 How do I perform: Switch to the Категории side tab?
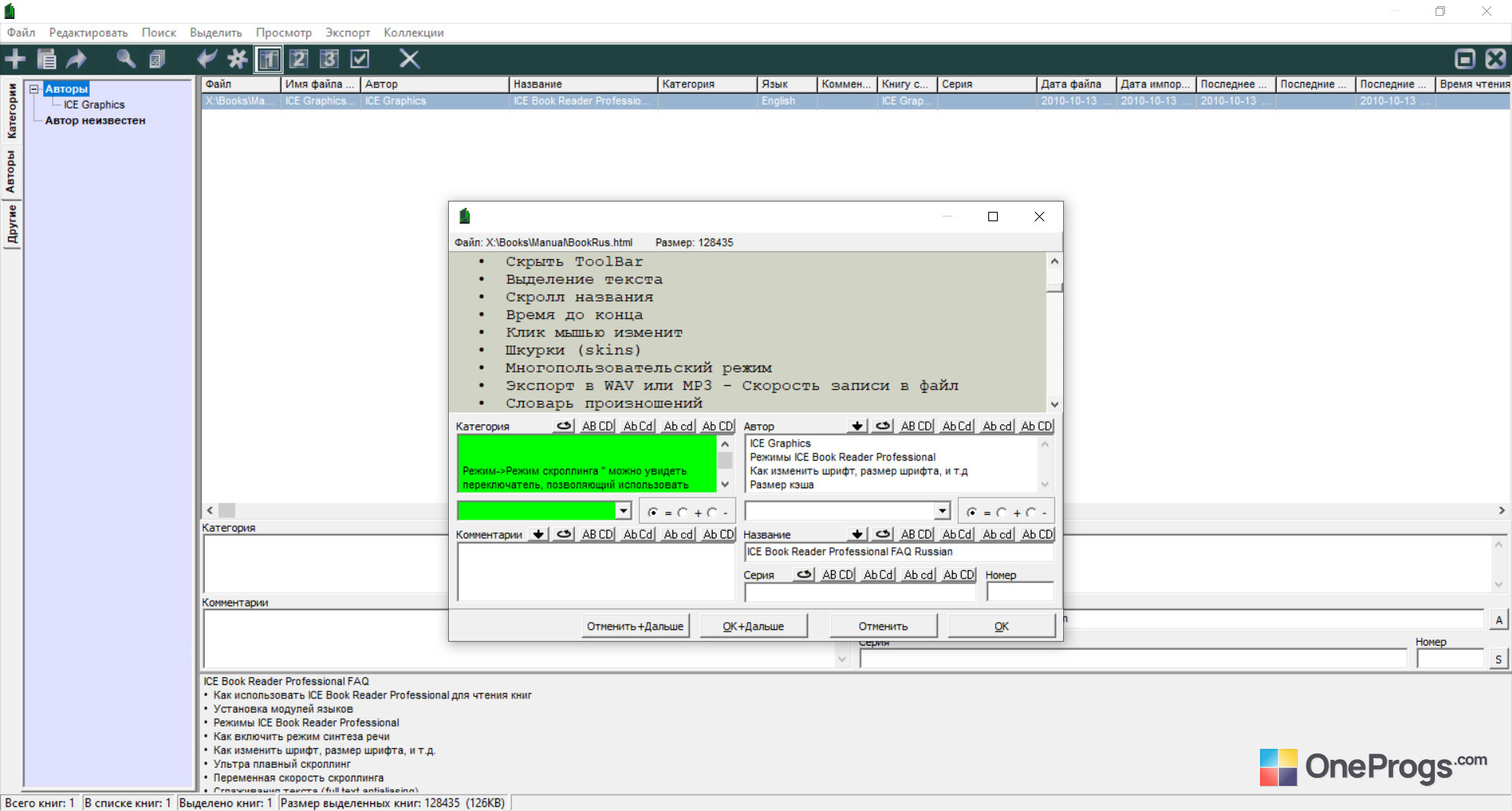[12, 111]
